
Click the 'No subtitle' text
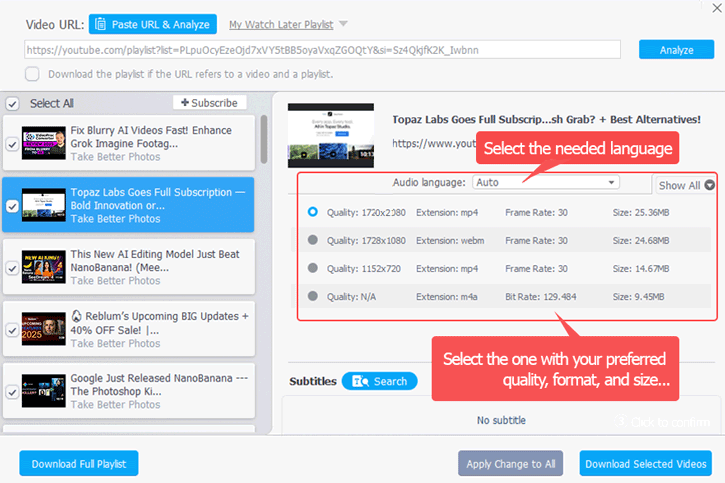[501, 420]
